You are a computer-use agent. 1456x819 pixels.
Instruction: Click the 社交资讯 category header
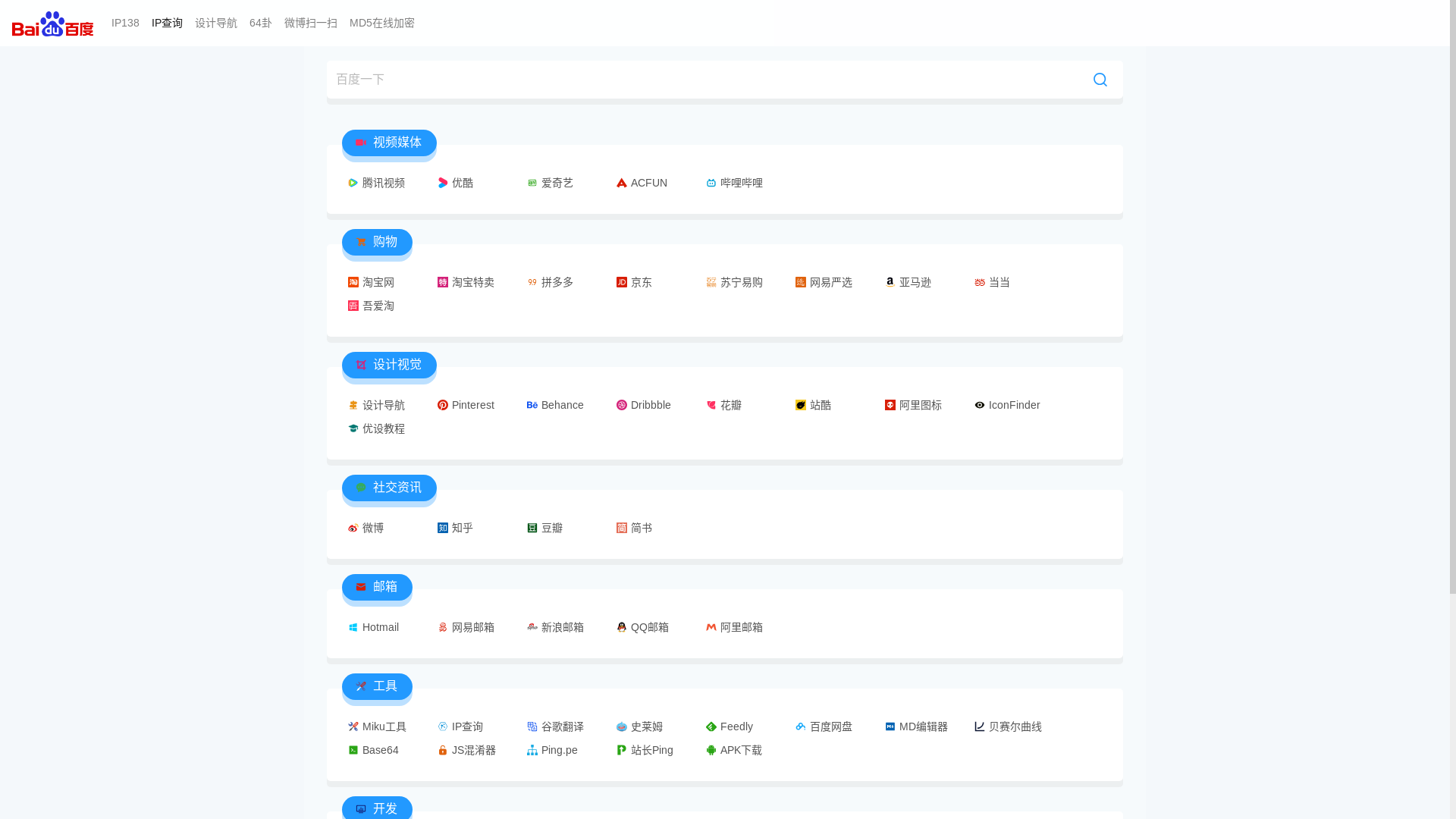(389, 488)
